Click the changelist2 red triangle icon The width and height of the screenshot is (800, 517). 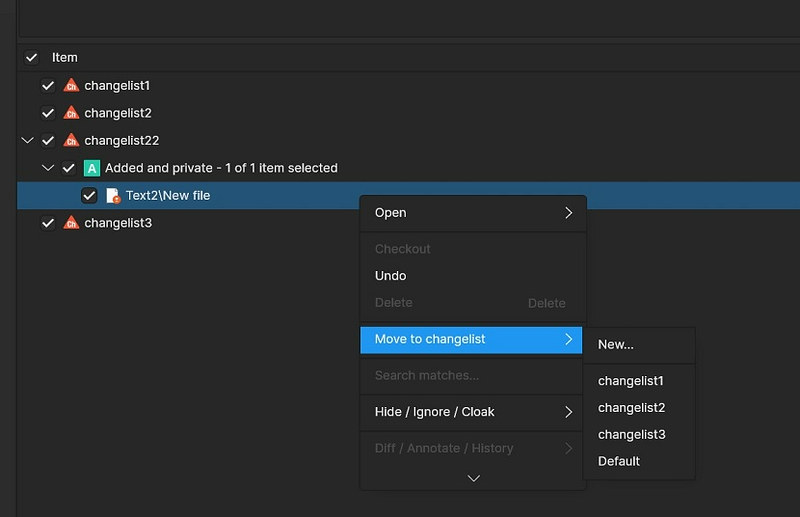[x=71, y=113]
